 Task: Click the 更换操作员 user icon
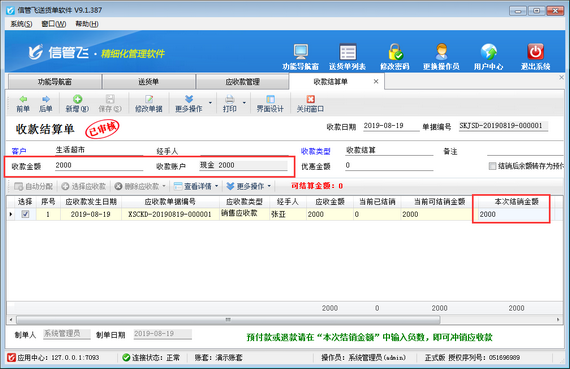441,52
